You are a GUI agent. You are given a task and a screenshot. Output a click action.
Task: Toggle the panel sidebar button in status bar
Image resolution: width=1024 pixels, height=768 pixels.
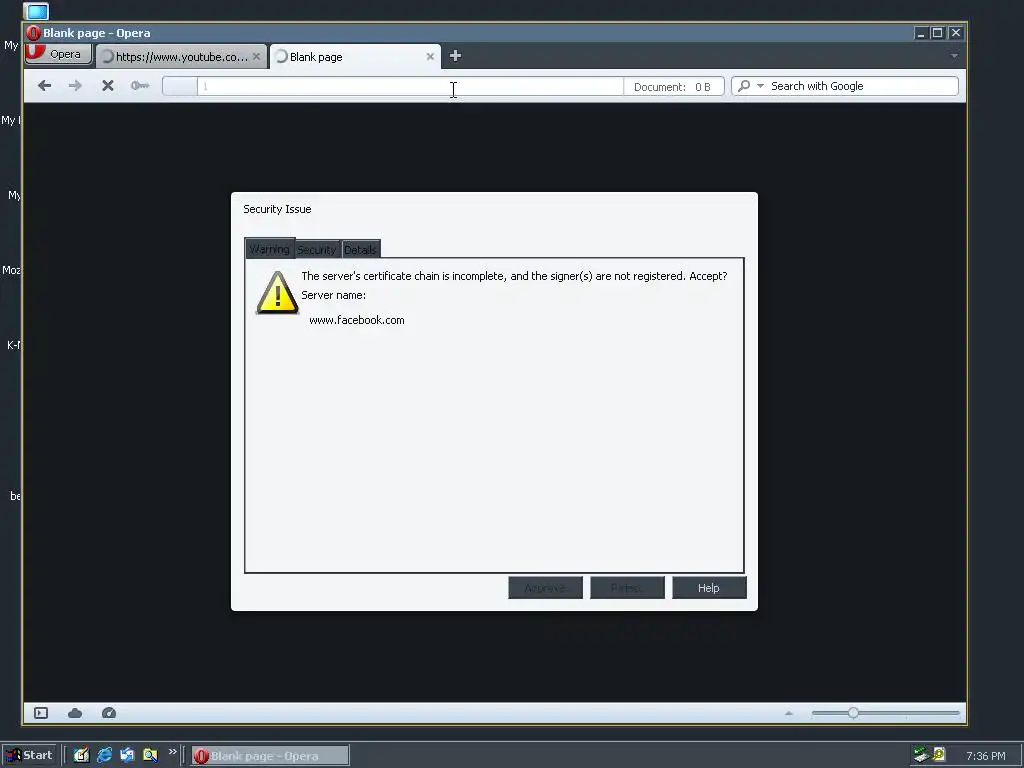tap(41, 713)
